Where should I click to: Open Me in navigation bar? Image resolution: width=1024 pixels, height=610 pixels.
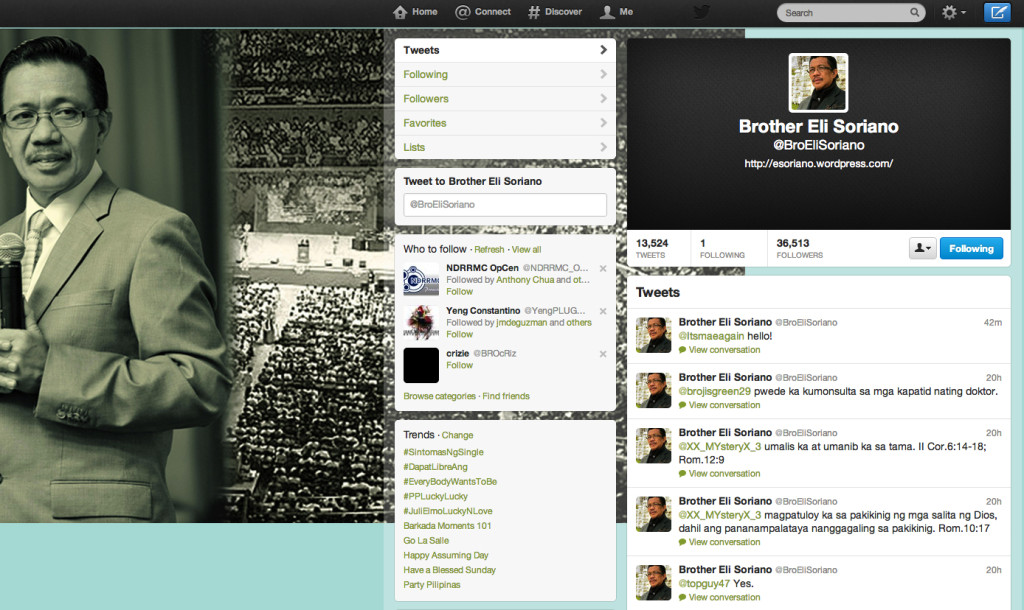616,12
